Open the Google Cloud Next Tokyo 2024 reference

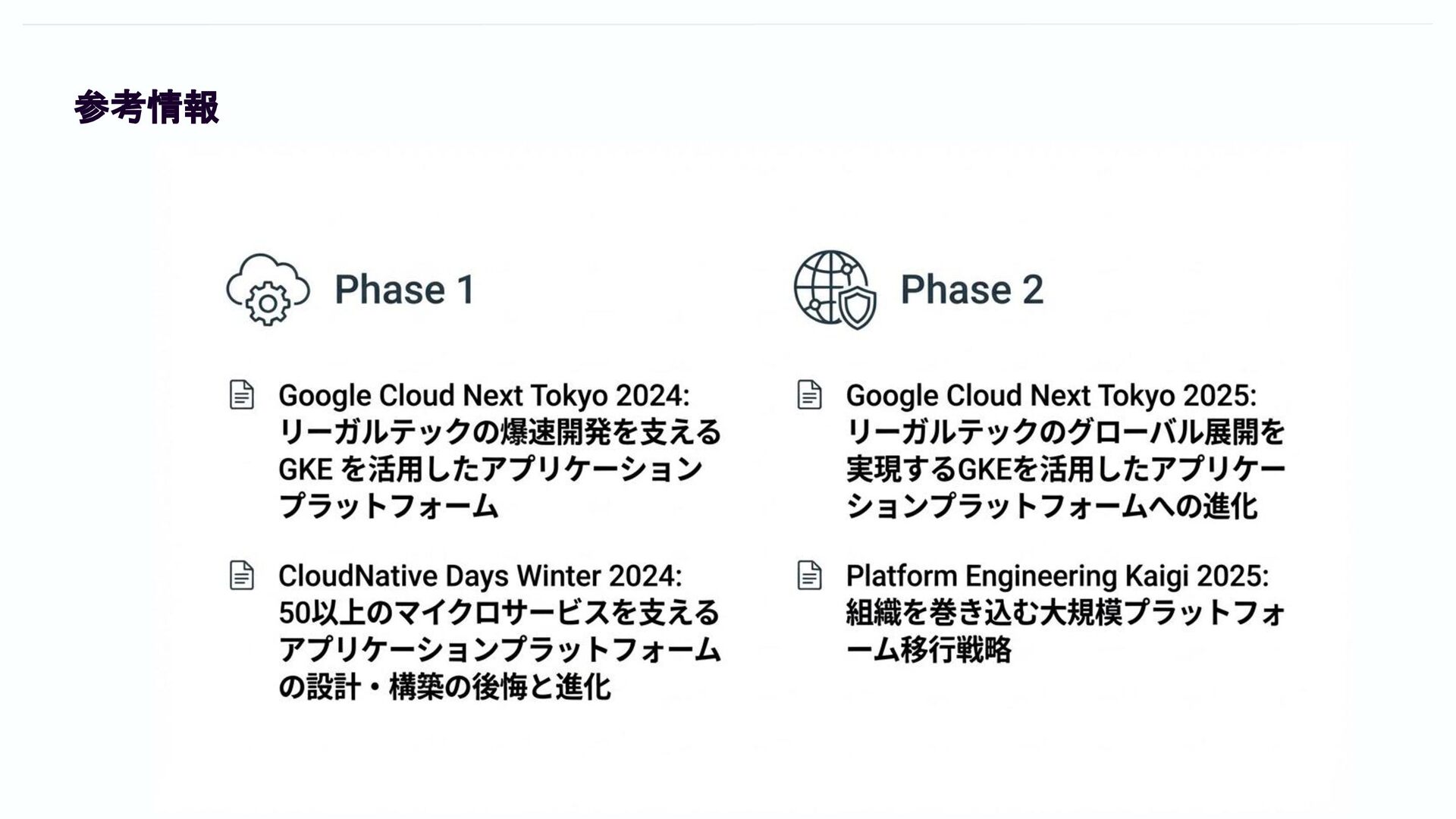484,396
